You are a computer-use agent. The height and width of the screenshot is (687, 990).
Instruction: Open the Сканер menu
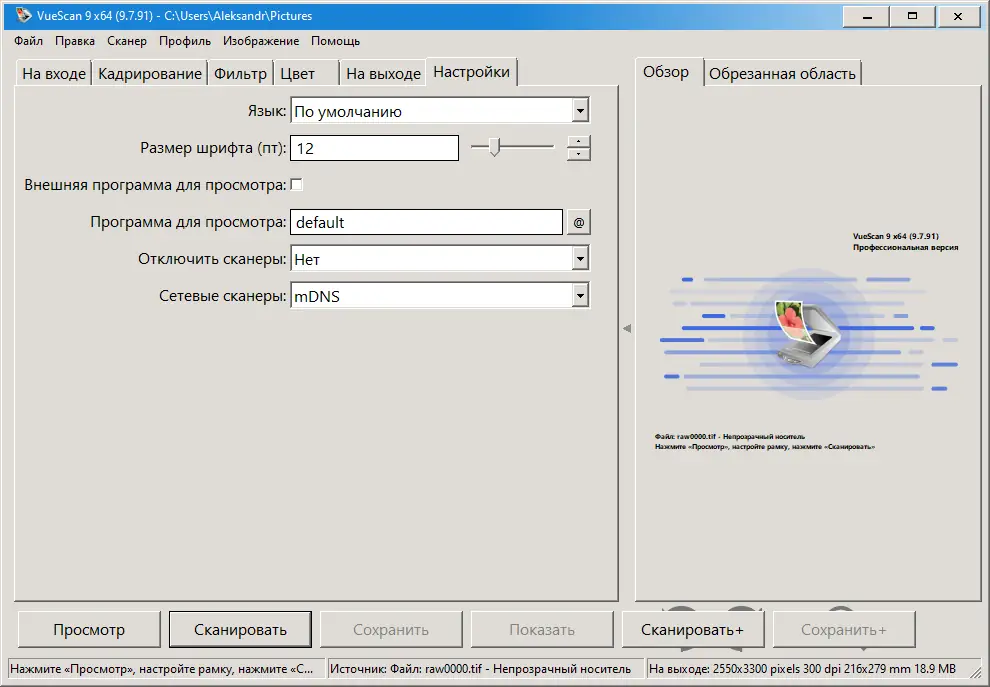click(127, 41)
